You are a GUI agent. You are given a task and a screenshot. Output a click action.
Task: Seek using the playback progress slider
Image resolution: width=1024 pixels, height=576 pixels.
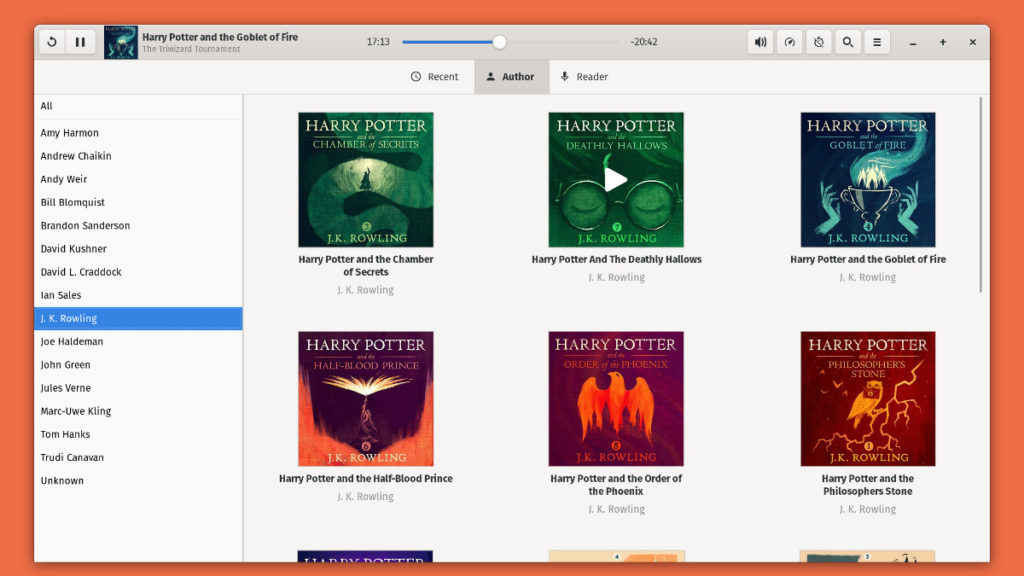(x=498, y=41)
